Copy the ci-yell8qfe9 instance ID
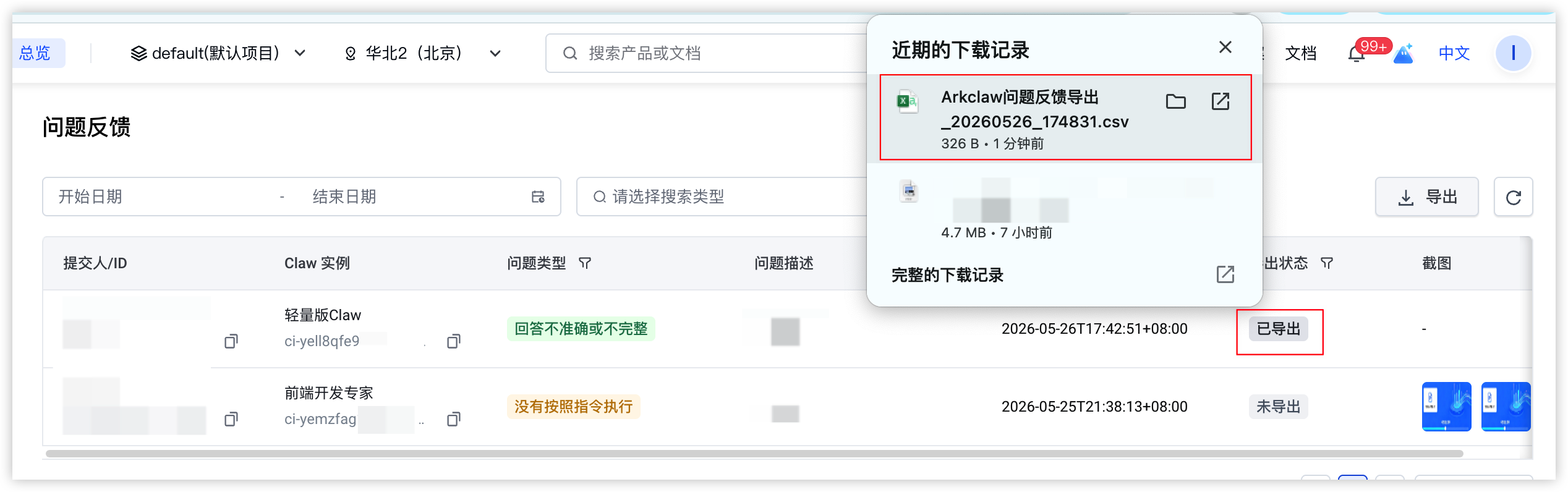Image resolution: width=1568 pixels, height=492 pixels. 454,341
